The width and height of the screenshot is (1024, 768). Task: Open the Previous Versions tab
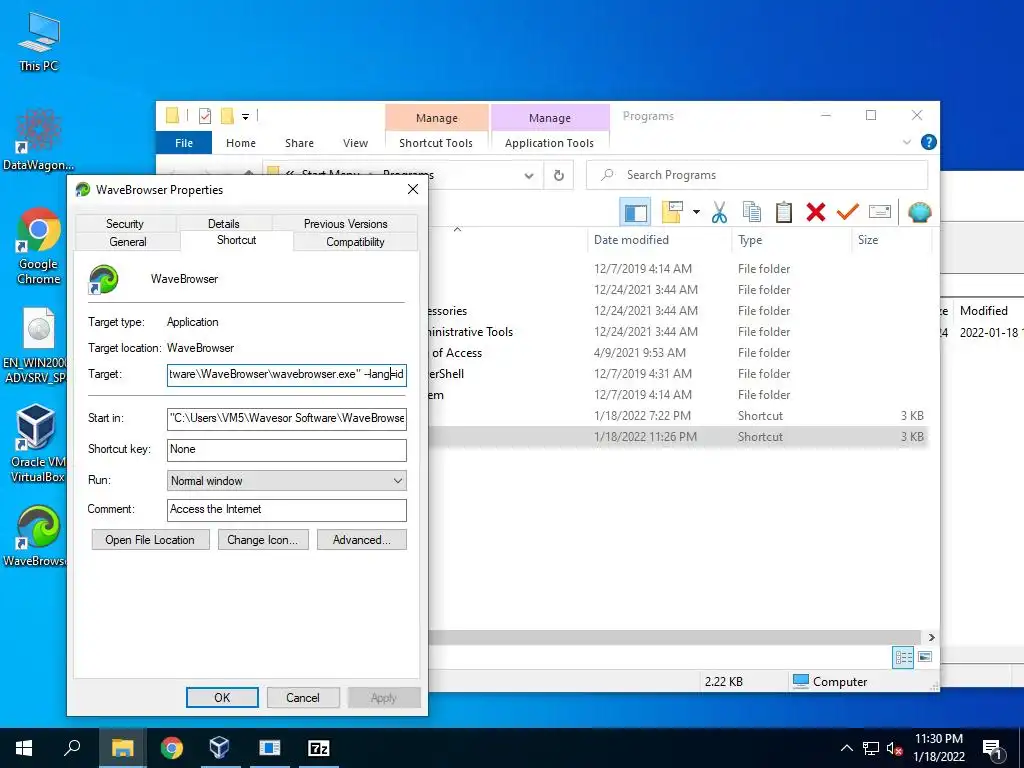point(345,223)
